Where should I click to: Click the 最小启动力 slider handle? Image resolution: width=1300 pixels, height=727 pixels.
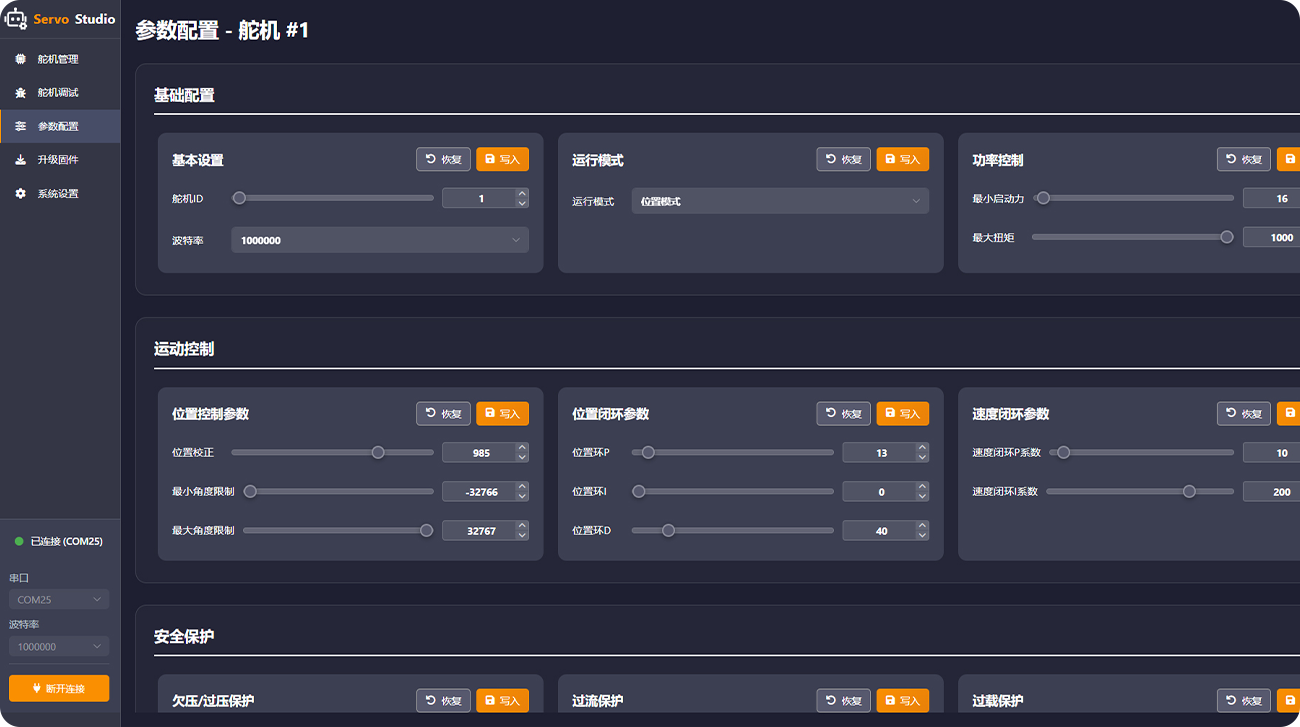click(x=1043, y=198)
